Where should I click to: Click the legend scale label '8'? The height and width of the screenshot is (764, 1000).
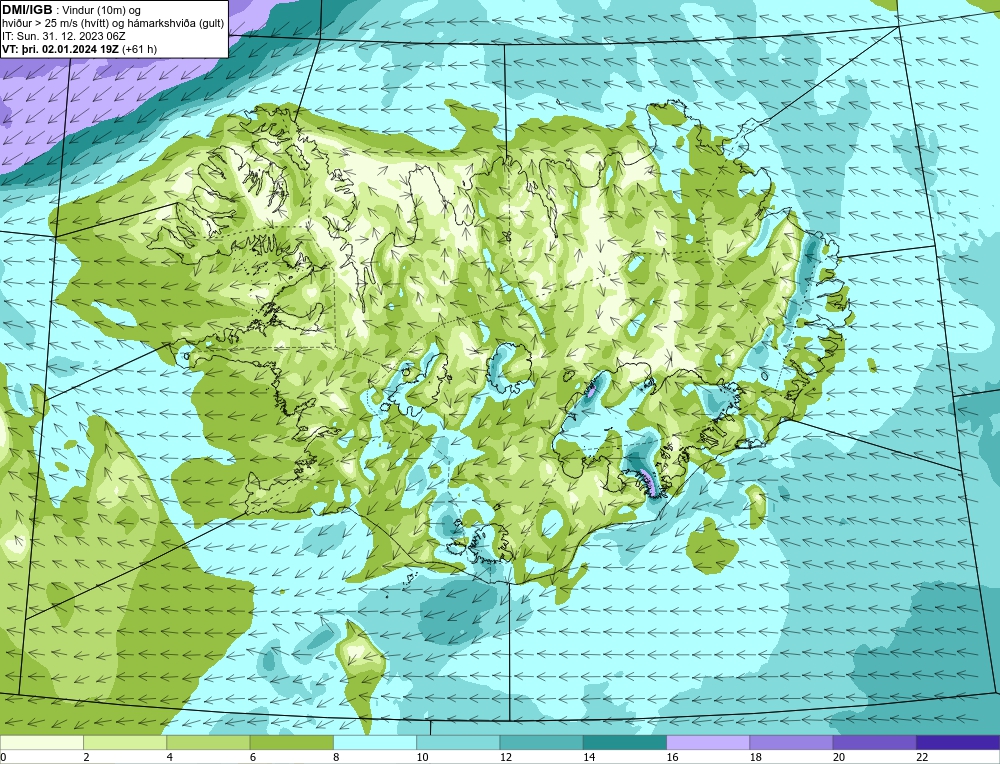point(336,757)
